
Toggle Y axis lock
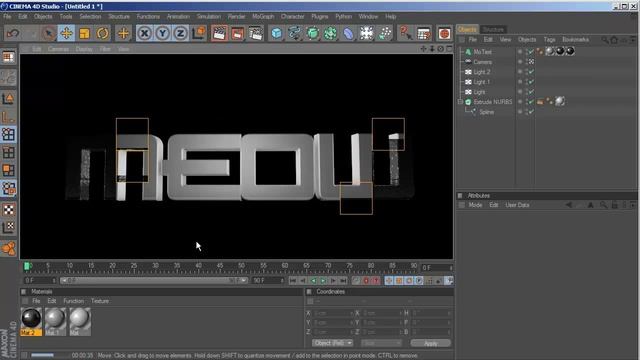pos(162,33)
